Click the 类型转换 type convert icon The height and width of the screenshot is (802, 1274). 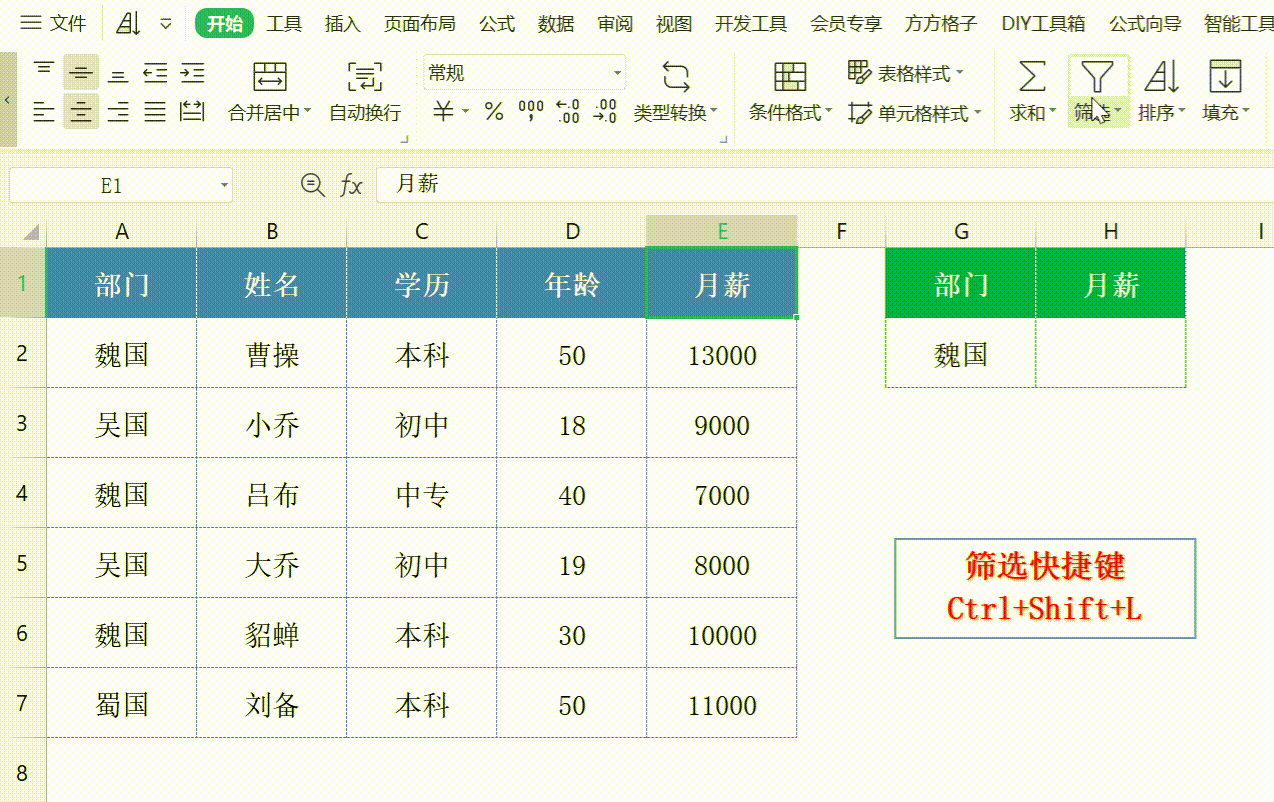(x=676, y=76)
